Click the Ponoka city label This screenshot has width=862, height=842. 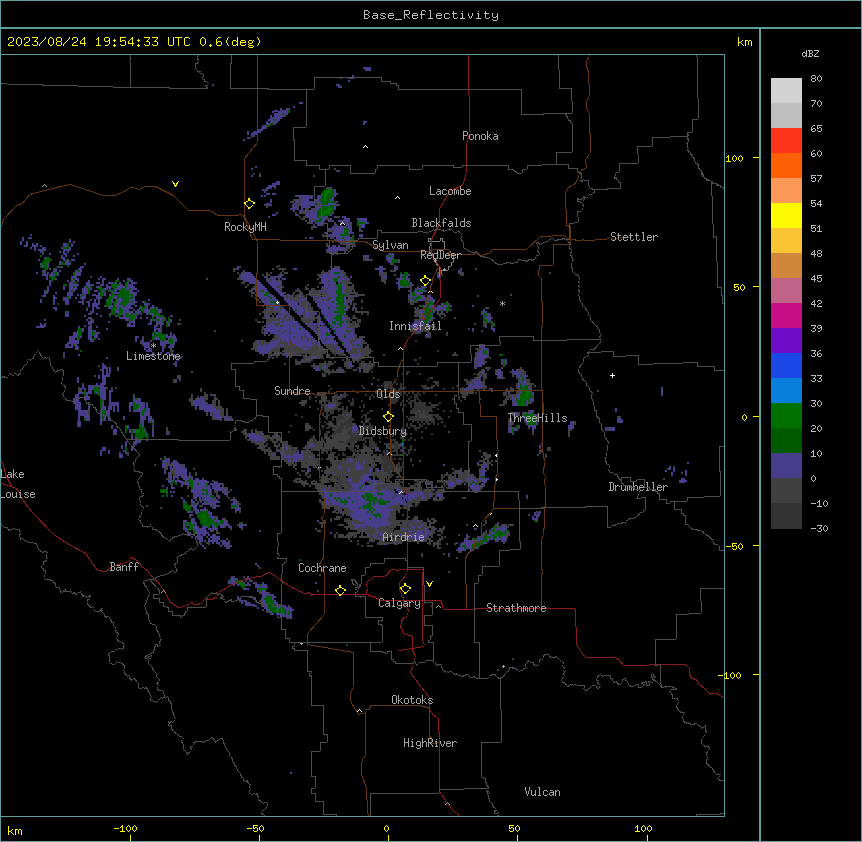click(480, 136)
